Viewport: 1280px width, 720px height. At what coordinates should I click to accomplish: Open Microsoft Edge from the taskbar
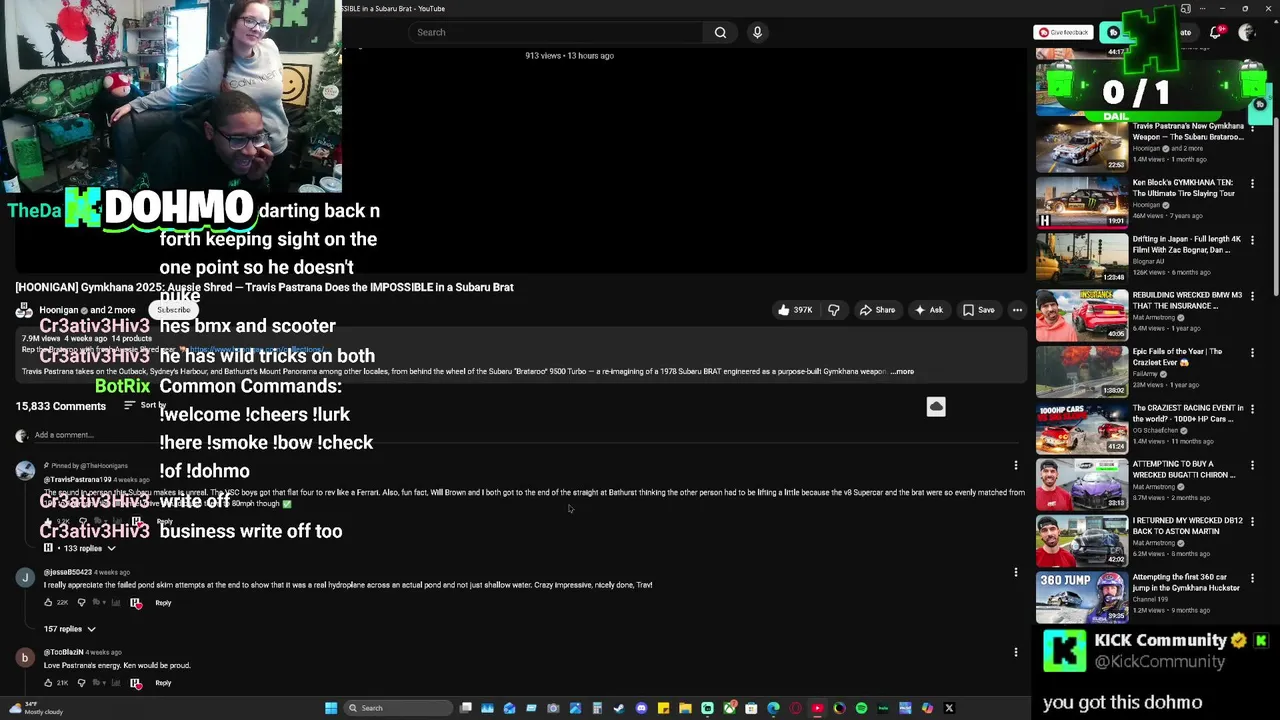click(x=773, y=708)
